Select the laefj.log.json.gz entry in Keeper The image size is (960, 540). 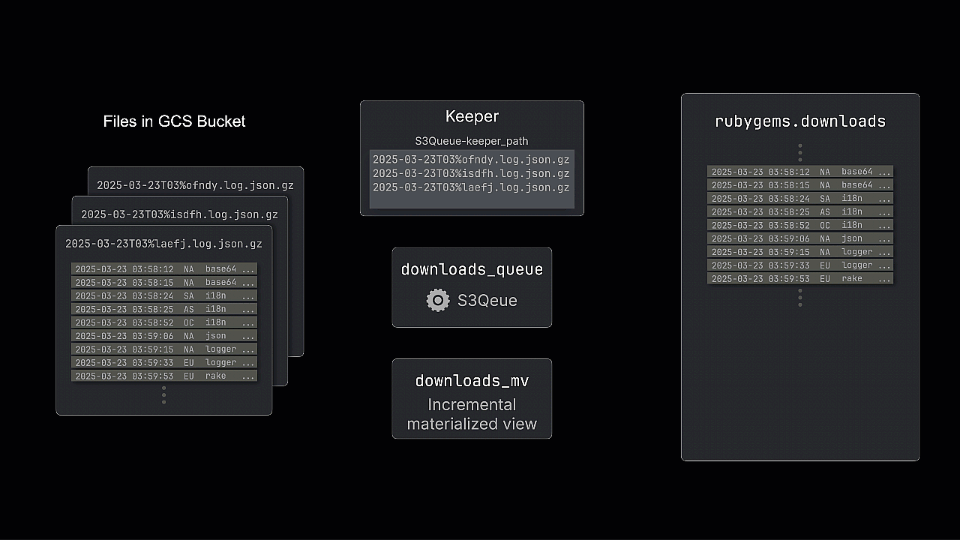coord(471,187)
